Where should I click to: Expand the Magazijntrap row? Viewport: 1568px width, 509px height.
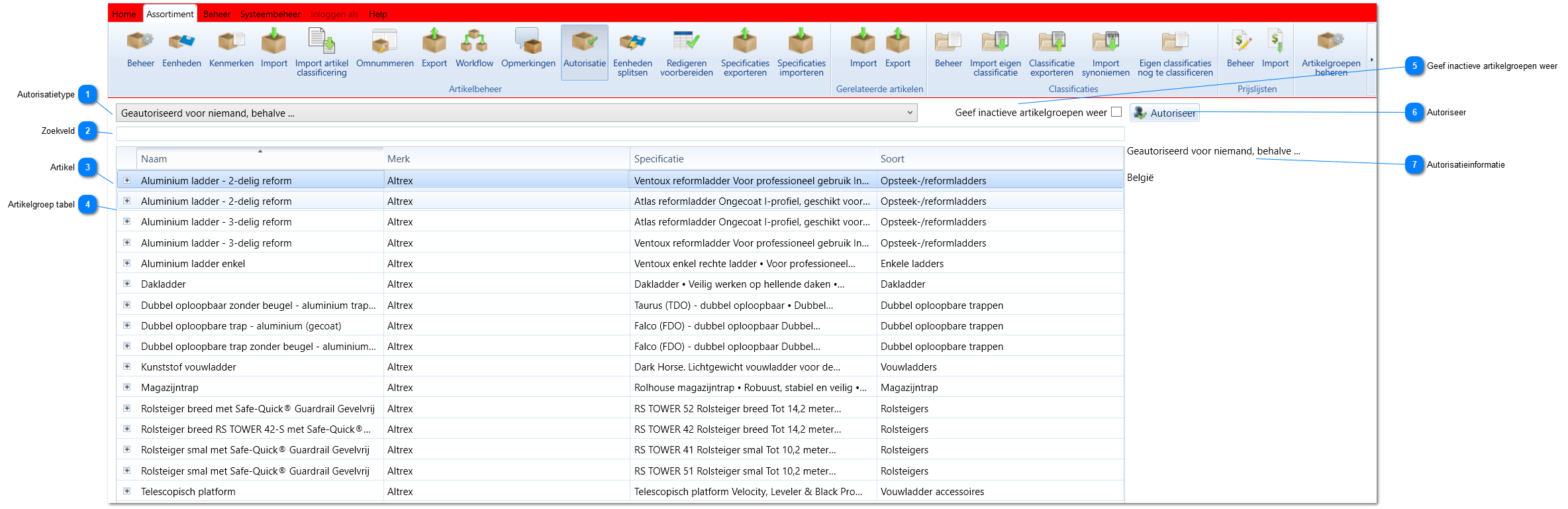coord(126,387)
